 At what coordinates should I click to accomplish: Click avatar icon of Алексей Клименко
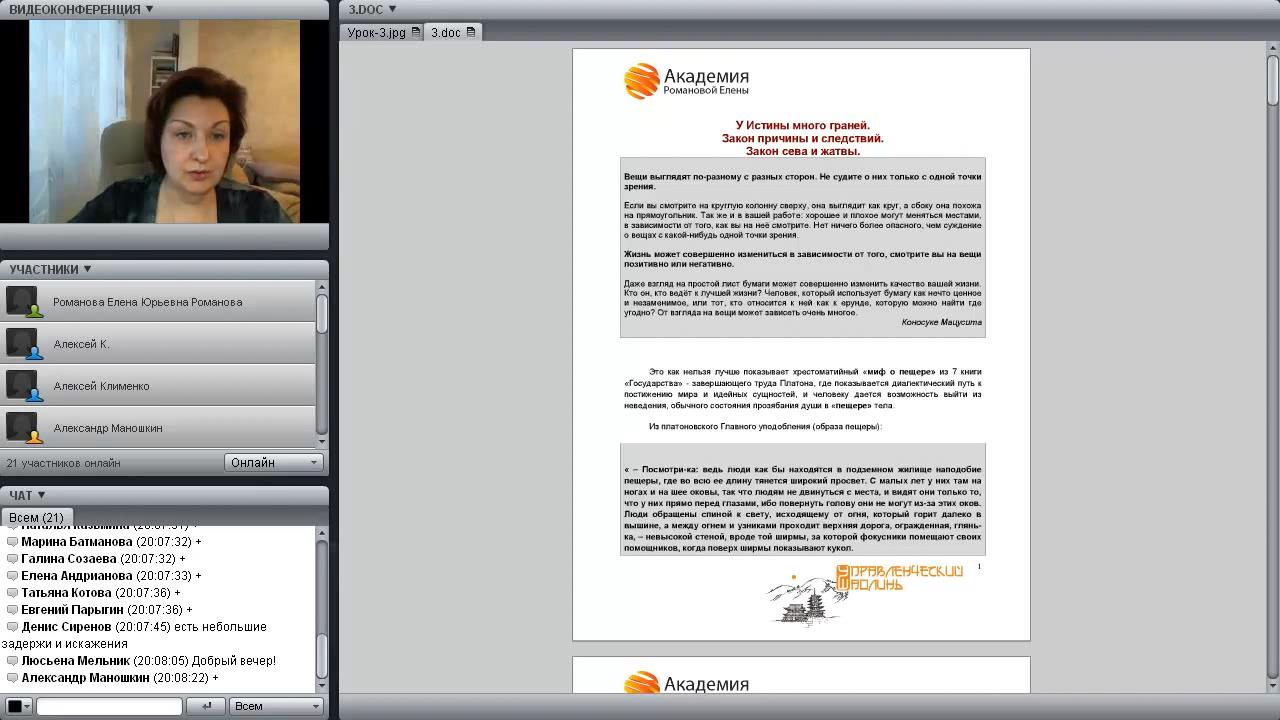tap(22, 386)
